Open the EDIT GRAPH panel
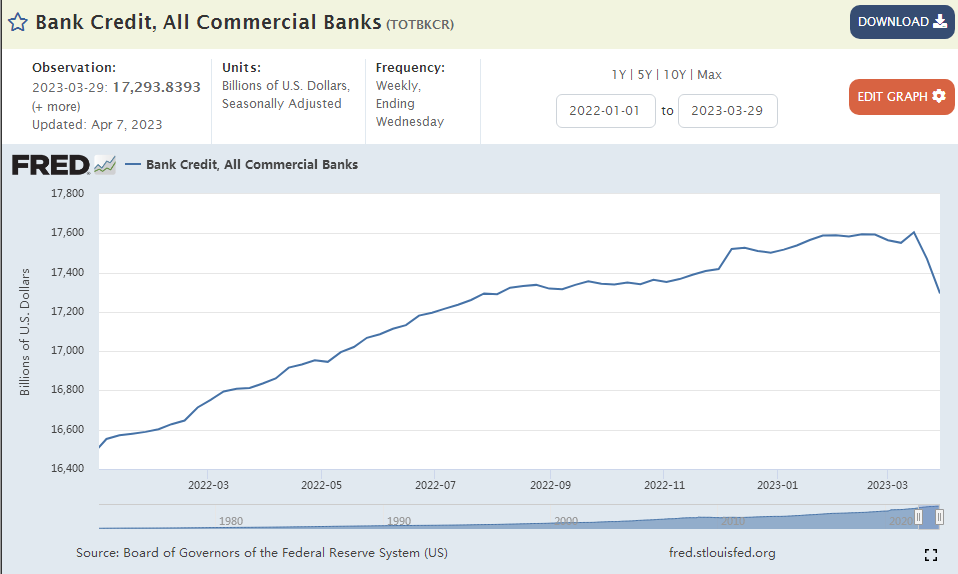Image resolution: width=958 pixels, height=574 pixels. click(901, 96)
